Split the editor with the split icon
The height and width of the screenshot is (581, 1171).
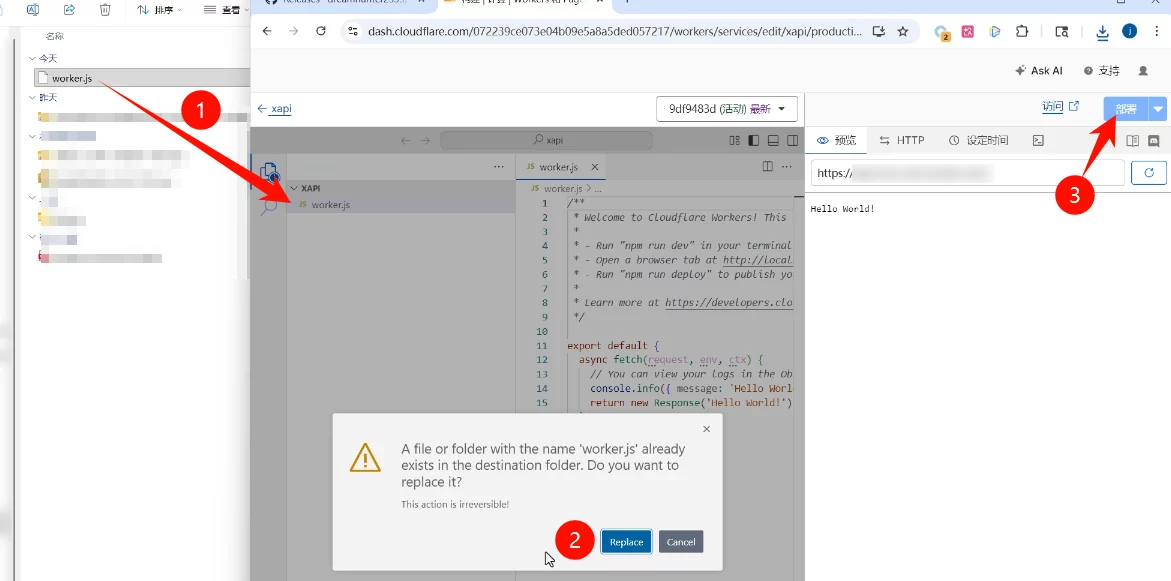coord(768,166)
